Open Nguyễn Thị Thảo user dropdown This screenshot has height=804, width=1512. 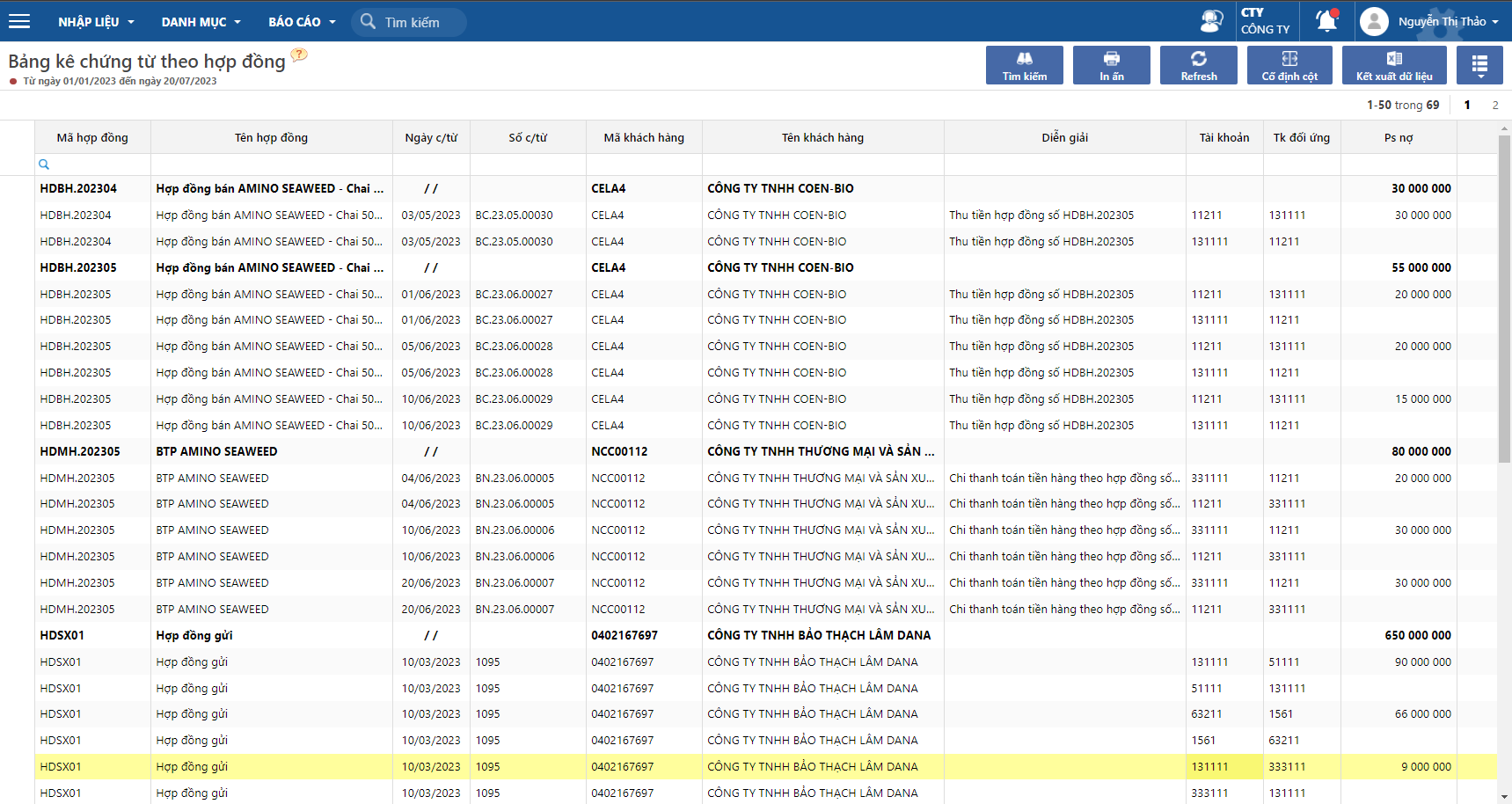(x=1441, y=21)
